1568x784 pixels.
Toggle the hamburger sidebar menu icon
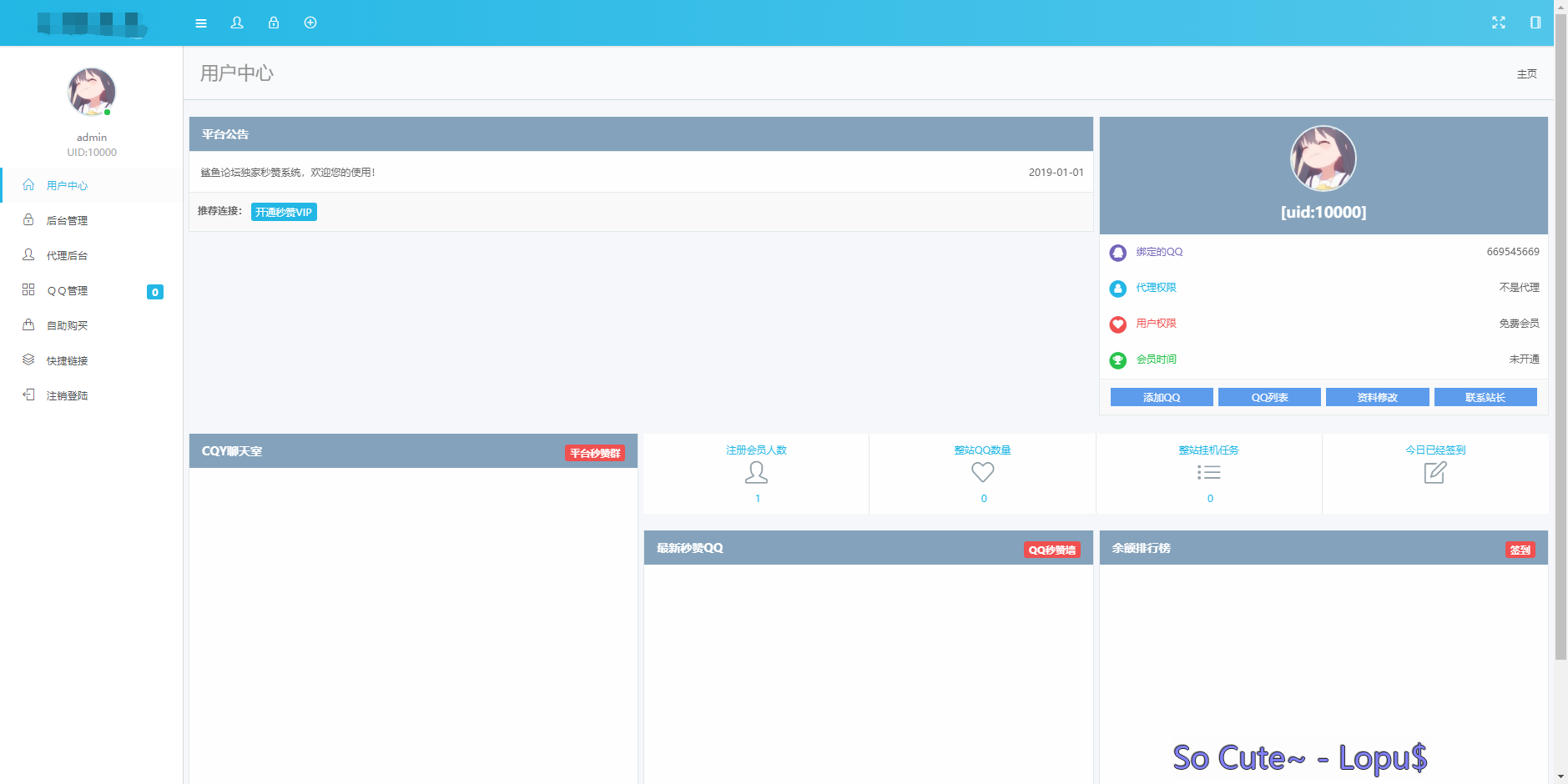pyautogui.click(x=201, y=23)
